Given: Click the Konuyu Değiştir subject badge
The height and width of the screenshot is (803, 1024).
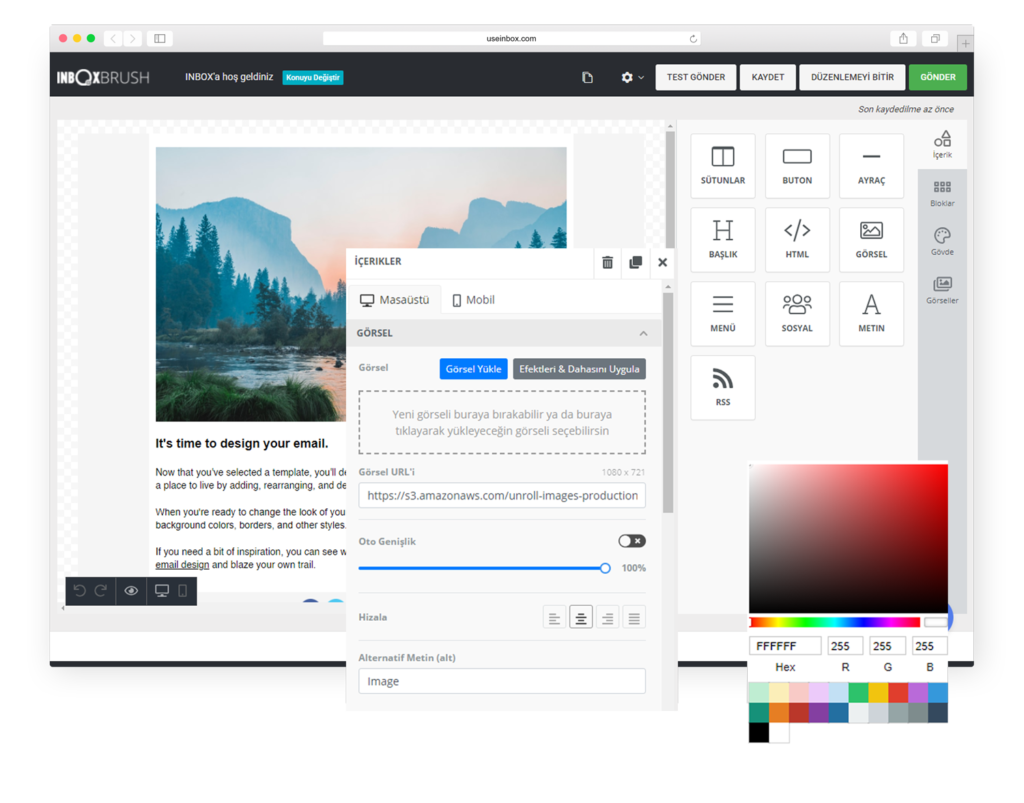Looking at the screenshot, I should pos(313,77).
